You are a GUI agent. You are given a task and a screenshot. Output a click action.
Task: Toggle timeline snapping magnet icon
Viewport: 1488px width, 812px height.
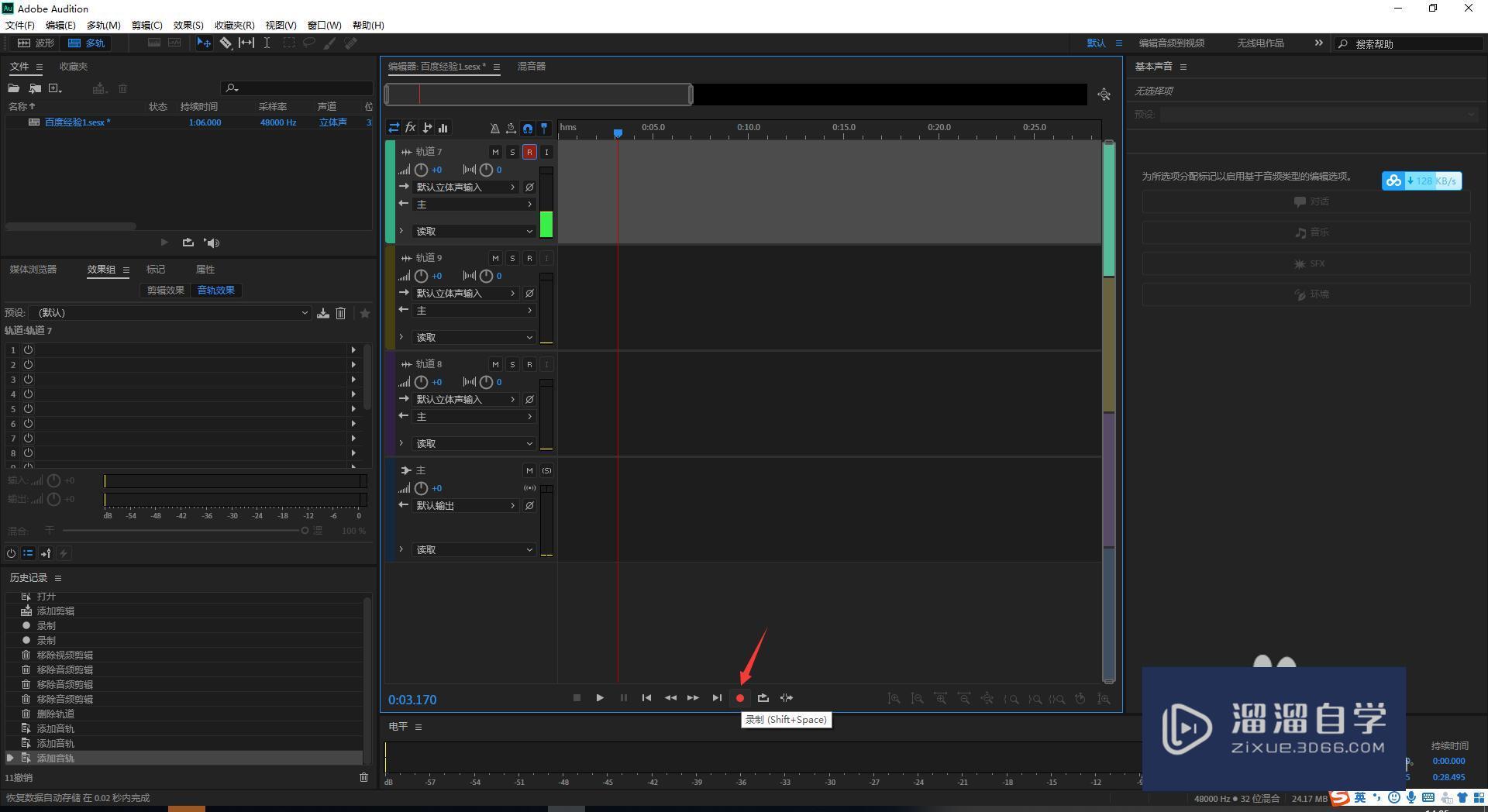click(528, 129)
